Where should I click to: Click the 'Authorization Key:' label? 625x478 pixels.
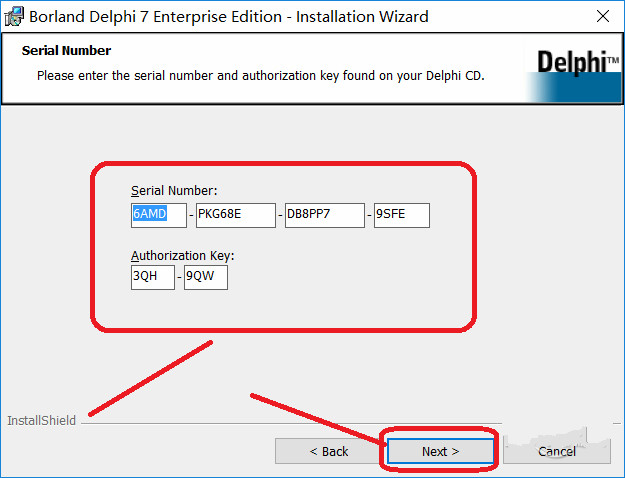[x=183, y=256]
